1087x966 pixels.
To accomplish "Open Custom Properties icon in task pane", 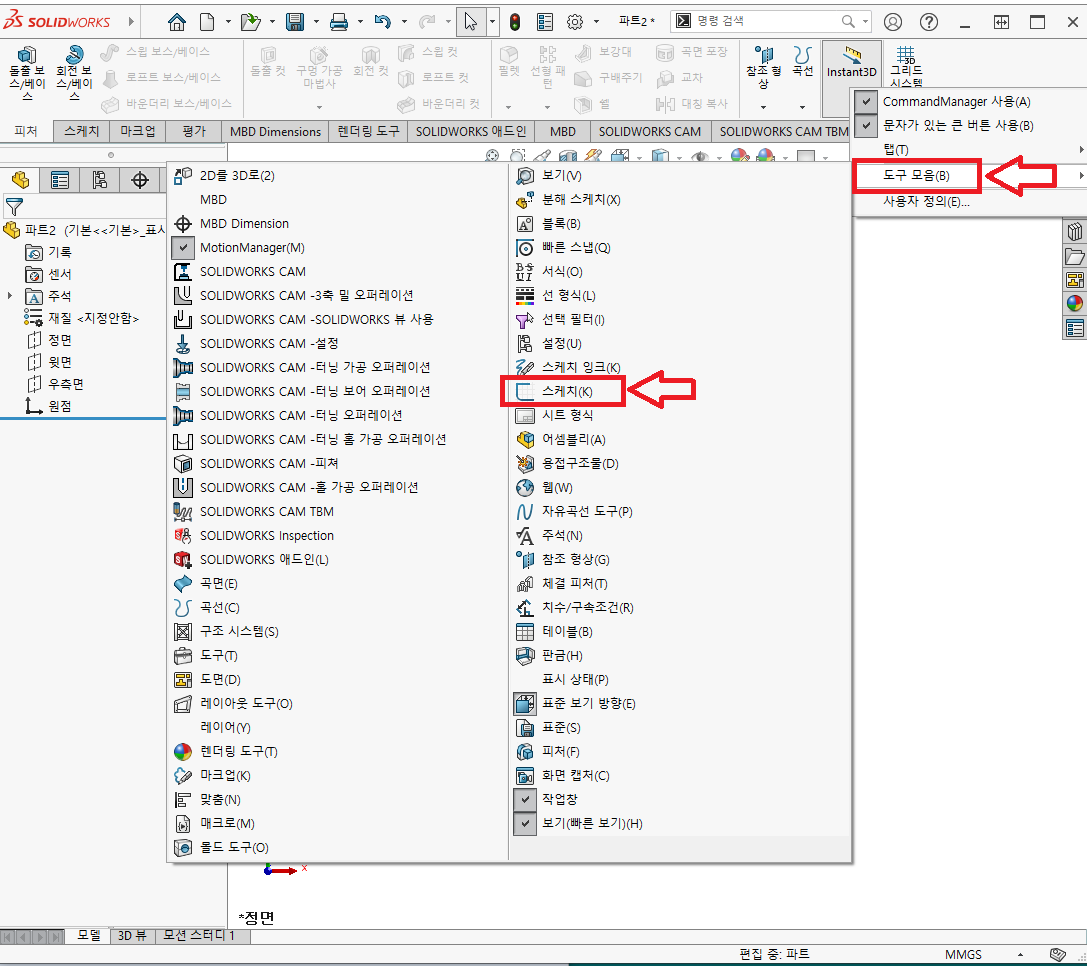I will click(x=1075, y=328).
